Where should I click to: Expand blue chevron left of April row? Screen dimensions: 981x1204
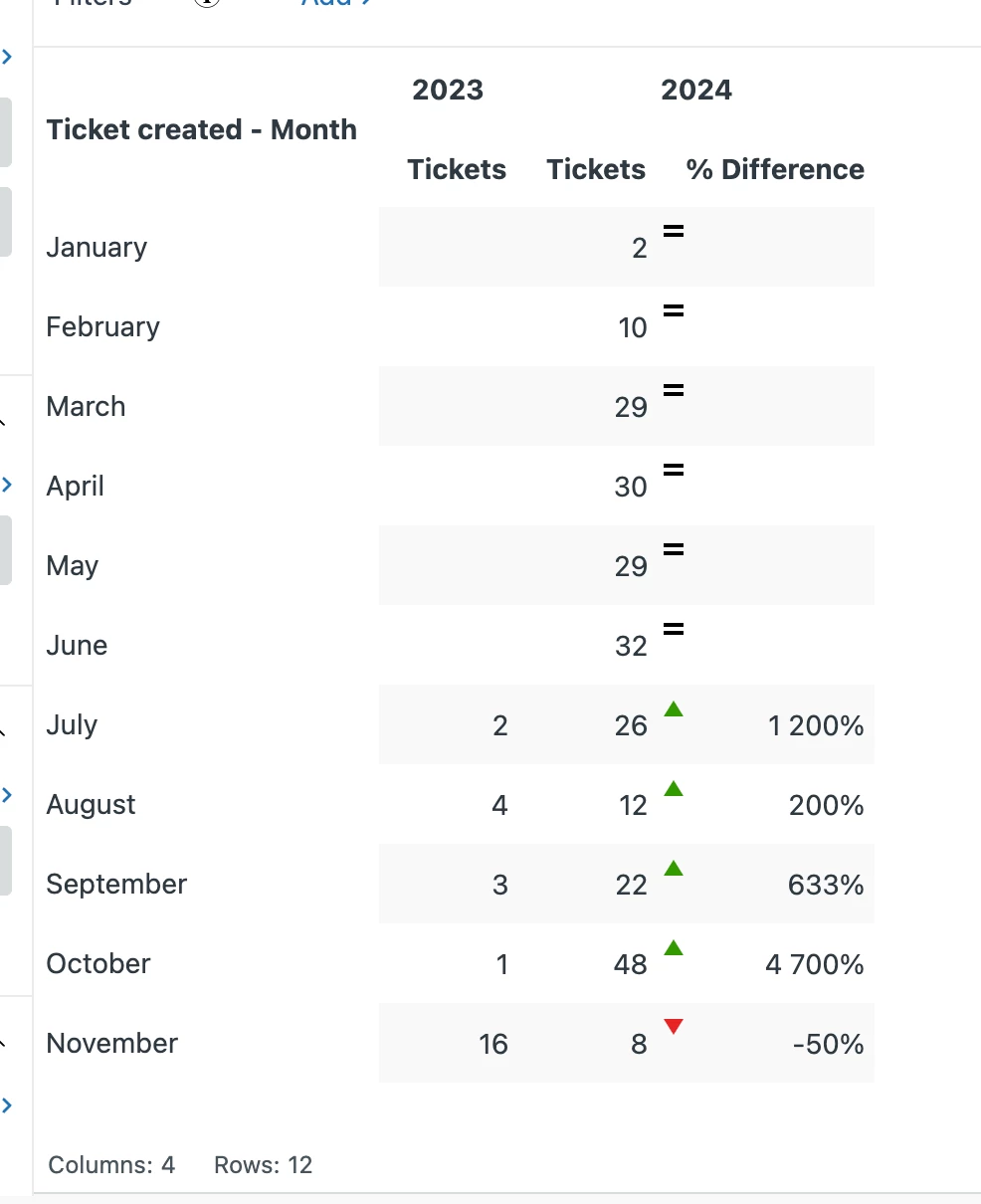pos(8,485)
